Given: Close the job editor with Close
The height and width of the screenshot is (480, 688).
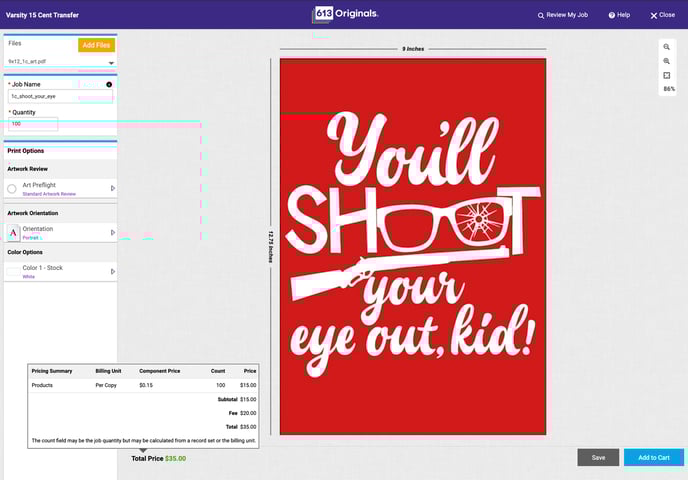Looking at the screenshot, I should (x=663, y=15).
